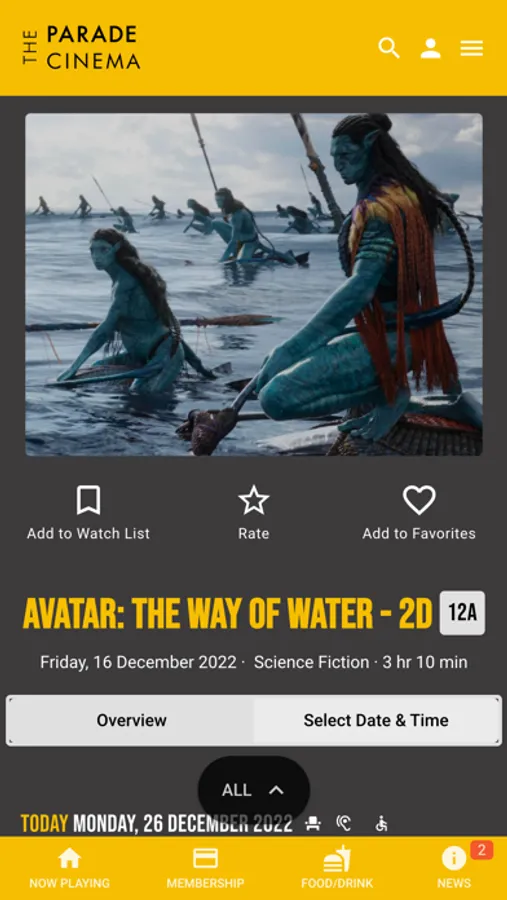
Task: Click the bookmark Add to Watch List icon
Action: [88, 500]
